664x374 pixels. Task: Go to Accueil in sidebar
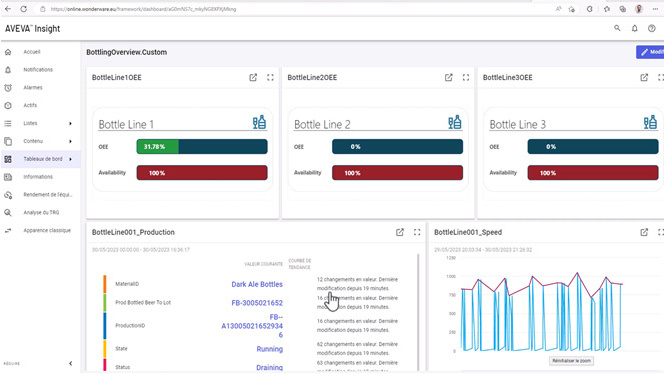point(32,52)
